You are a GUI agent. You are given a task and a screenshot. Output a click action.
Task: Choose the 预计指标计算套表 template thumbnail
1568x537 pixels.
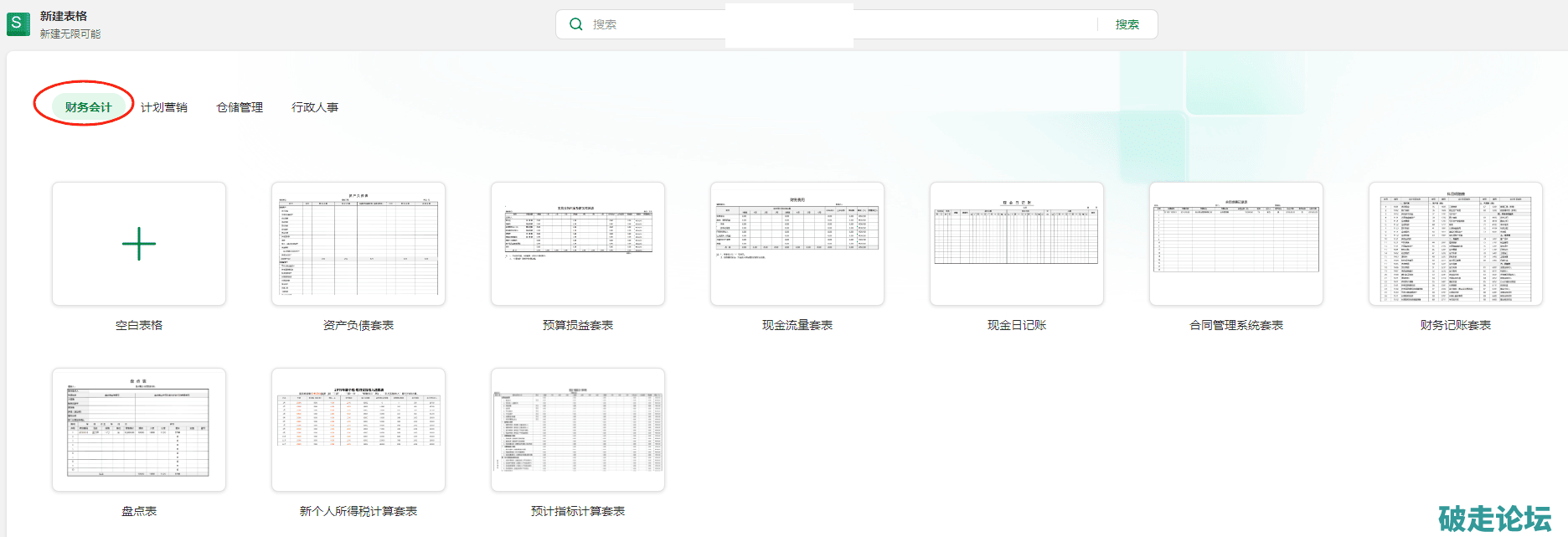578,430
